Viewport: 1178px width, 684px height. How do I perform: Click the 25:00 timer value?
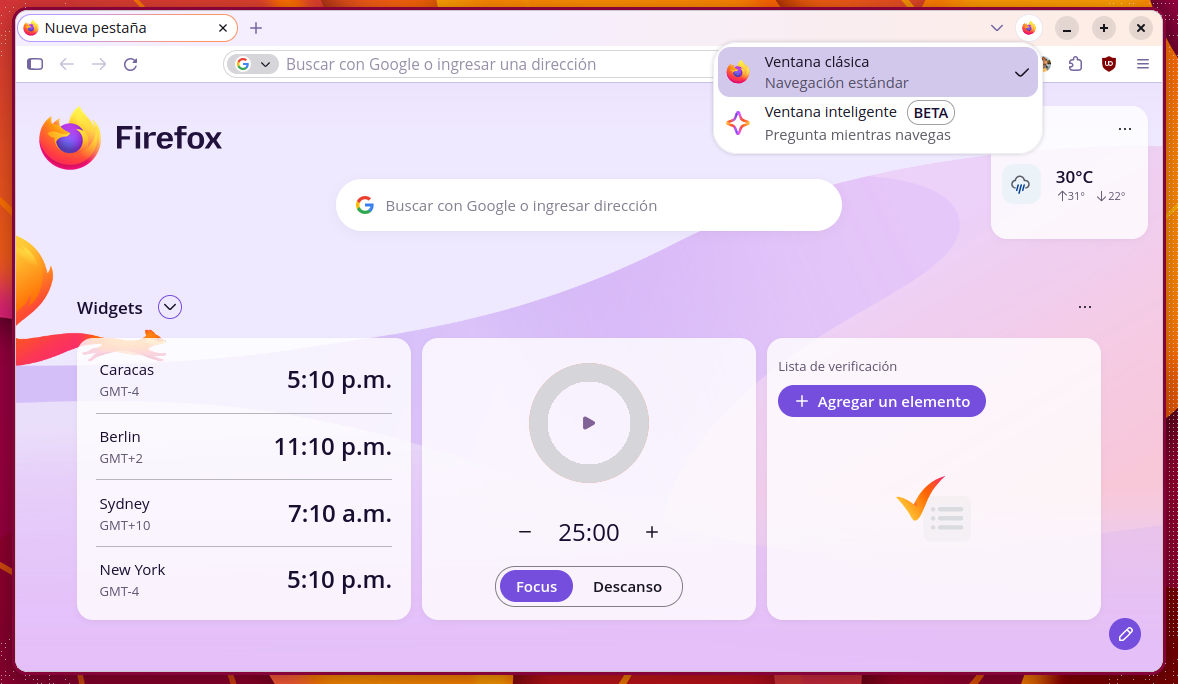pyautogui.click(x=589, y=532)
